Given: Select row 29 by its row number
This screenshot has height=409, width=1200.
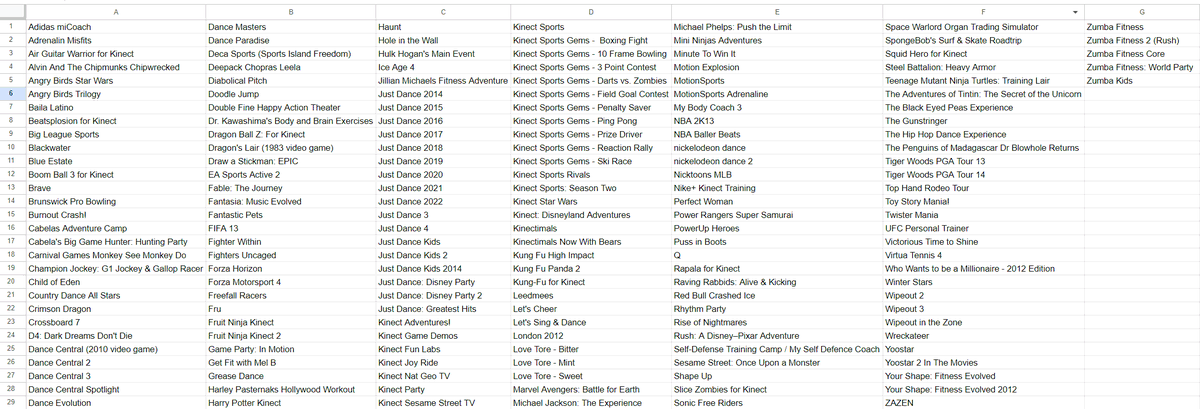Looking at the screenshot, I should click(12, 402).
